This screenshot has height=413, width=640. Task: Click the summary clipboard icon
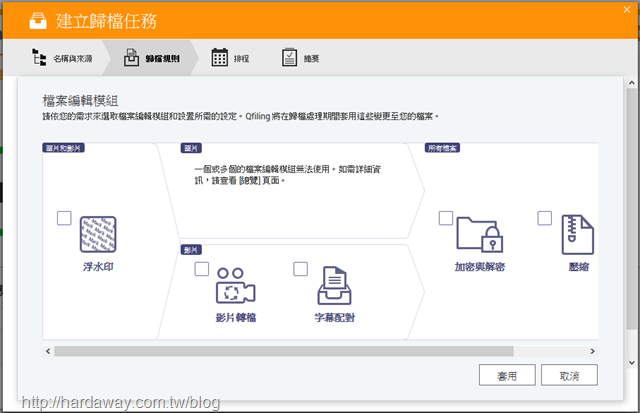coord(289,57)
